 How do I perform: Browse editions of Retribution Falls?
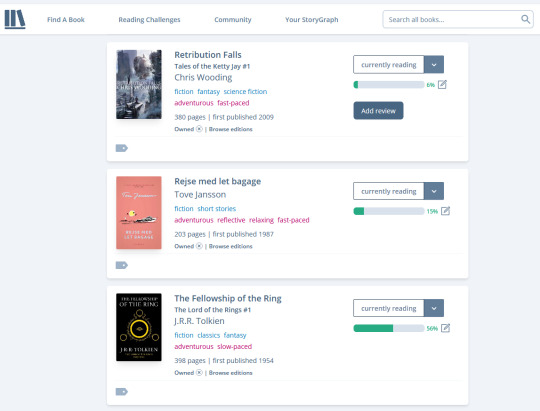[230, 129]
